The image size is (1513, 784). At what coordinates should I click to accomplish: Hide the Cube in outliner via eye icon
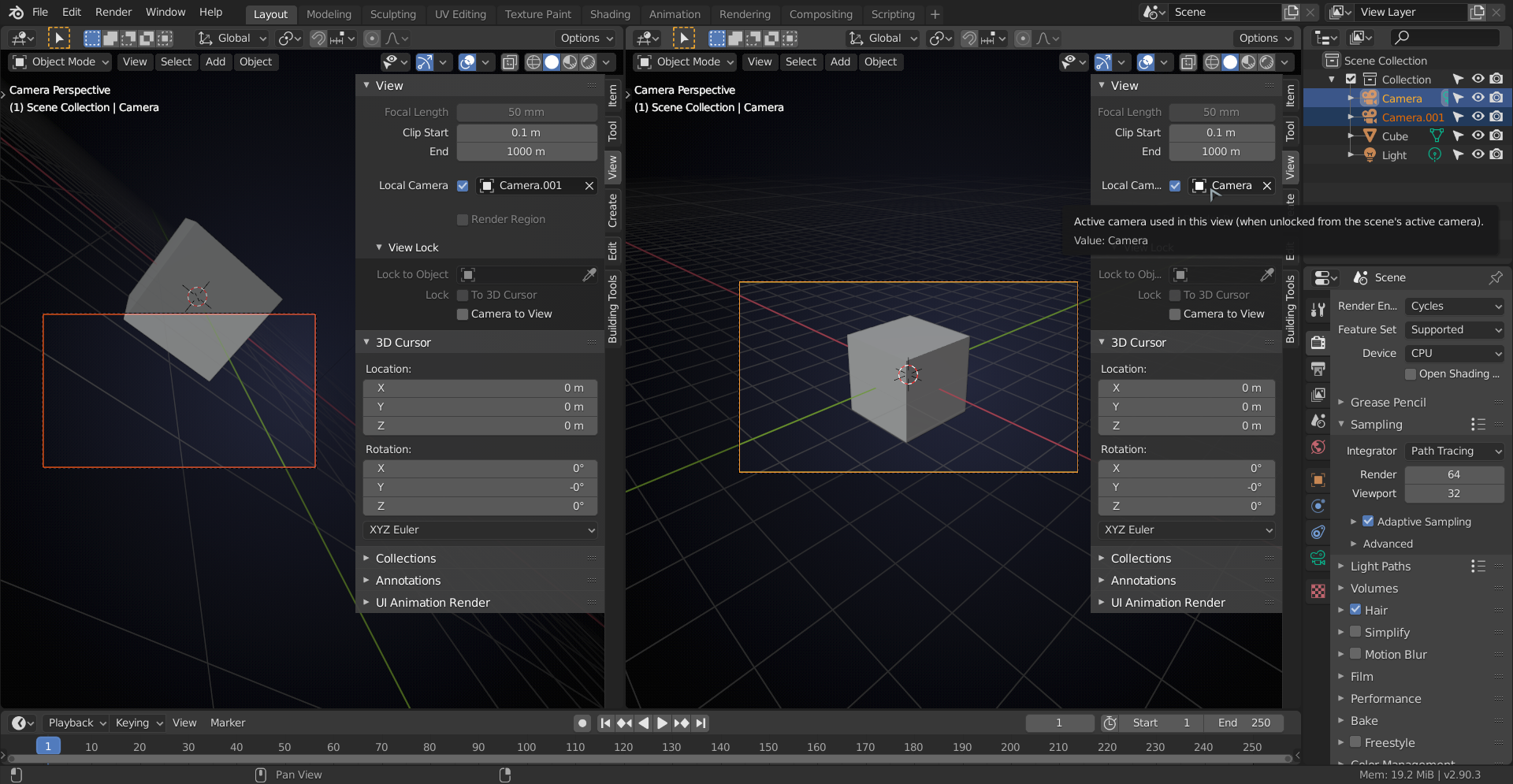pyautogui.click(x=1478, y=136)
